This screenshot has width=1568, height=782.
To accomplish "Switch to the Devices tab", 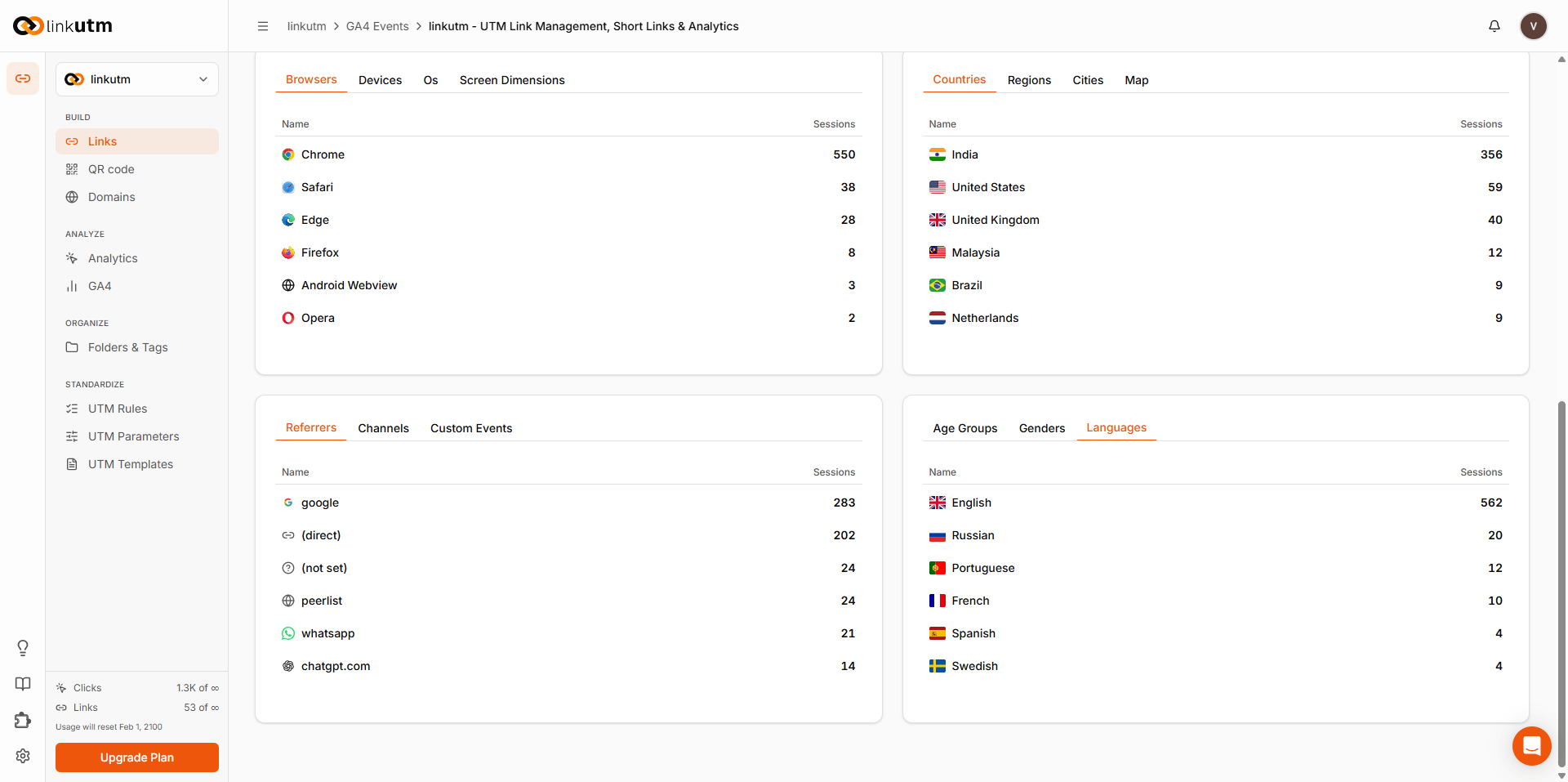I will [x=380, y=80].
